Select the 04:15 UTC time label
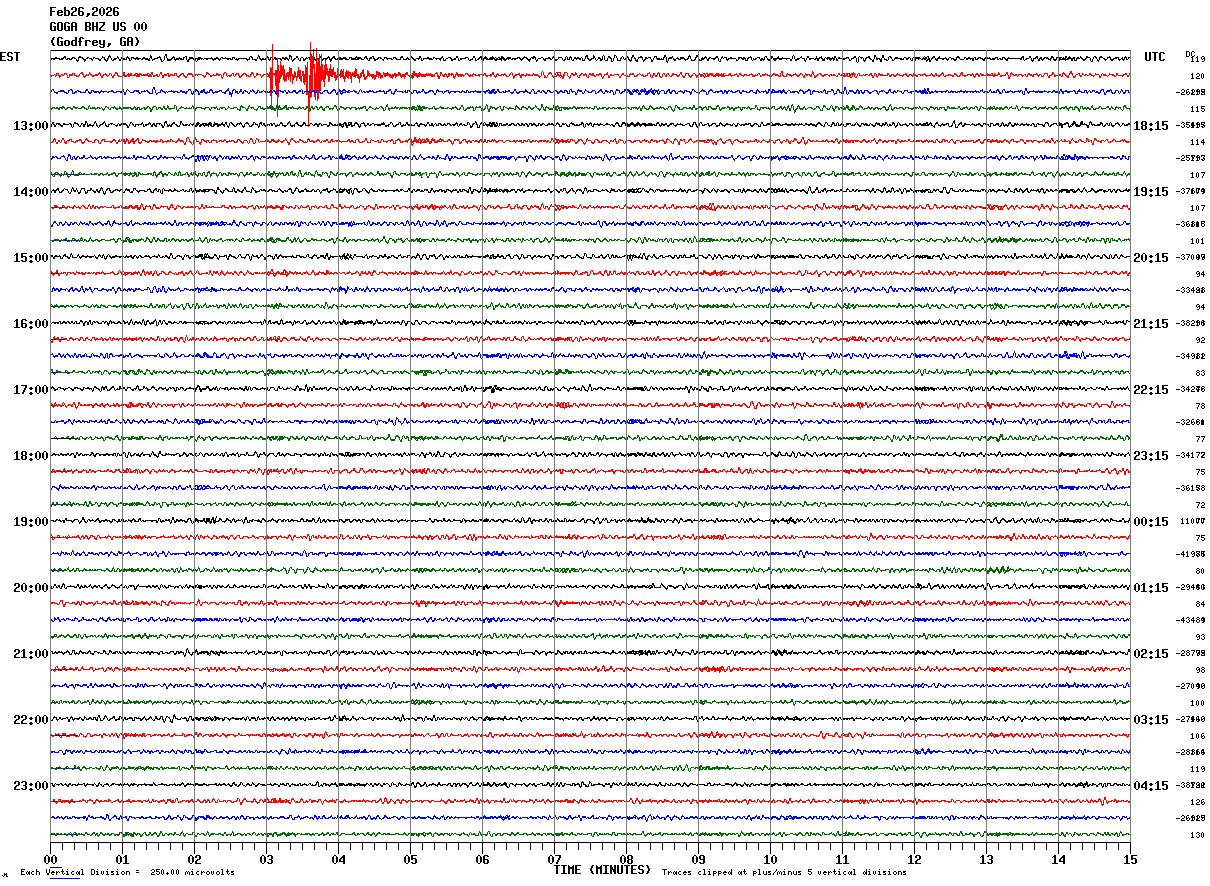This screenshot has height=886, width=1210. [1150, 786]
